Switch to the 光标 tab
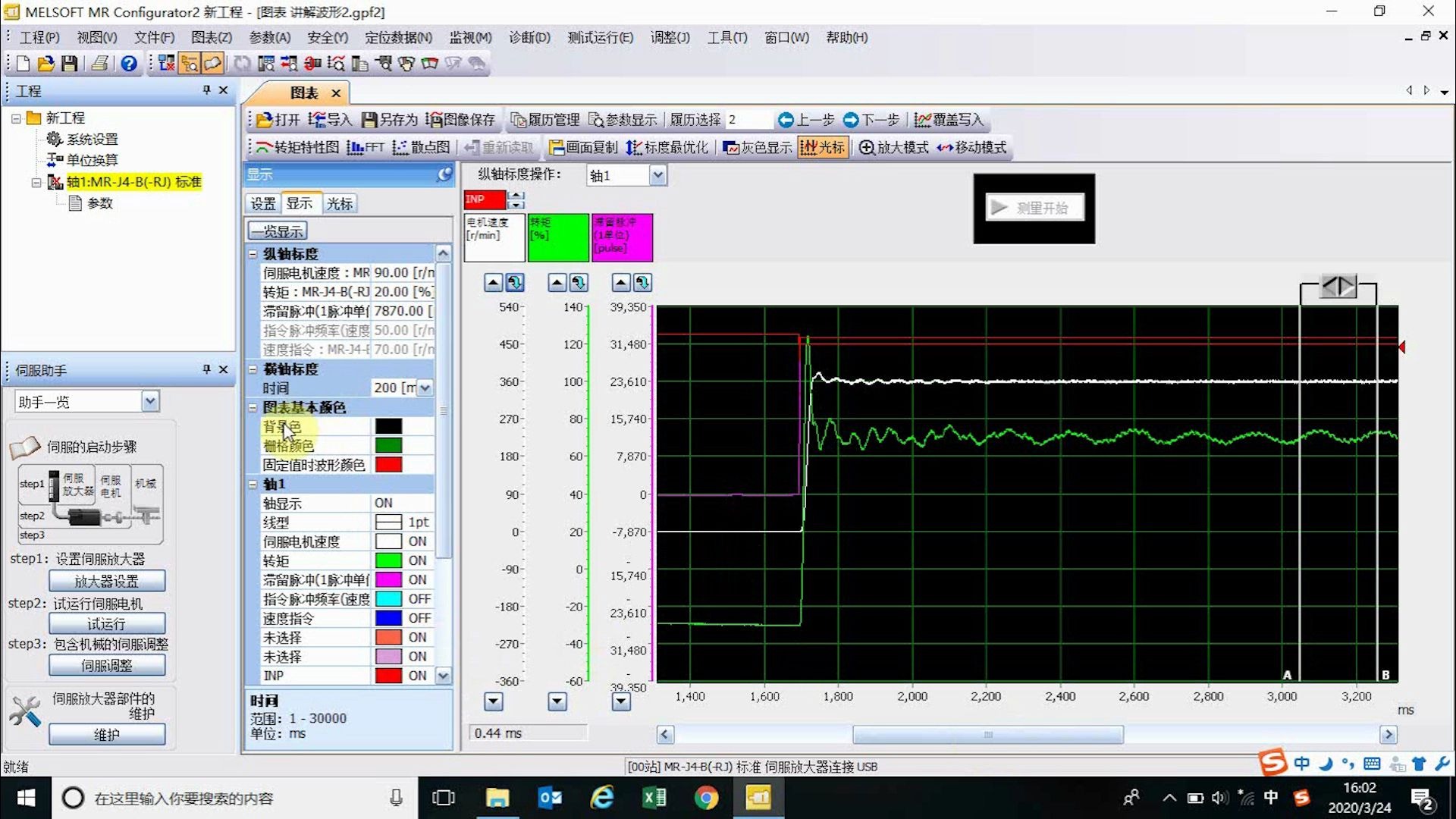 tap(339, 203)
